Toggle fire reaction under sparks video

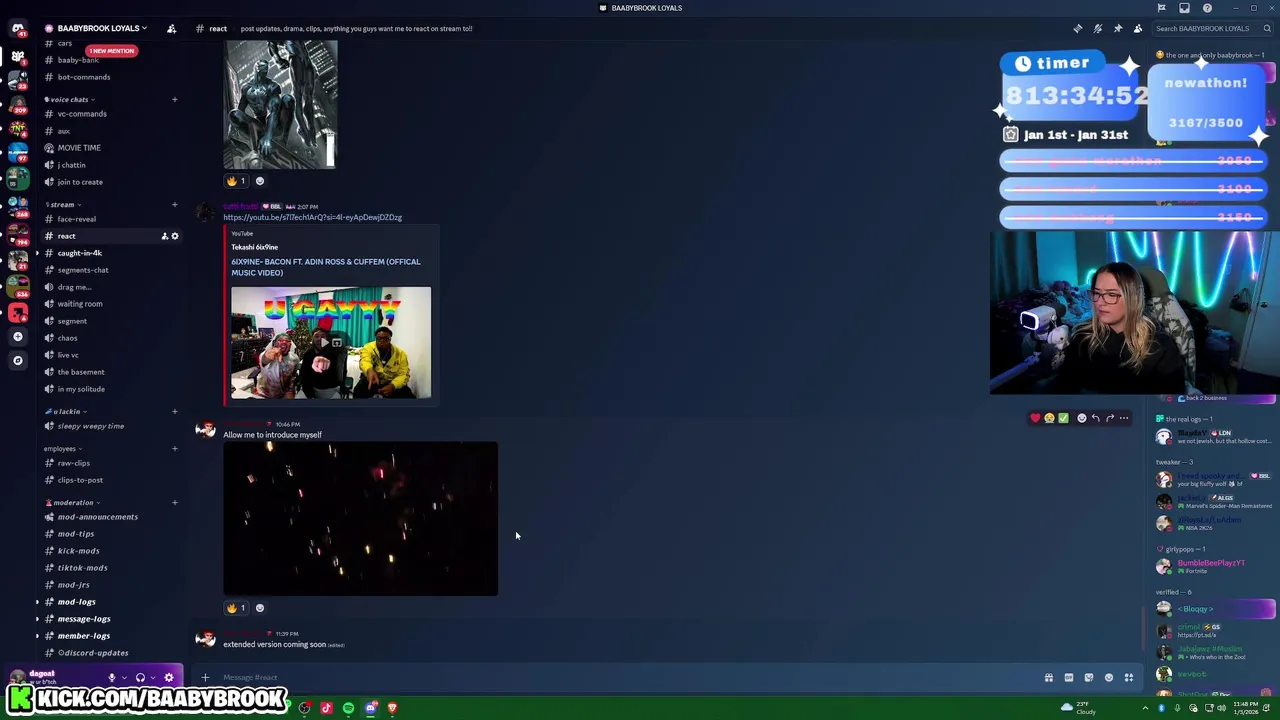click(236, 608)
